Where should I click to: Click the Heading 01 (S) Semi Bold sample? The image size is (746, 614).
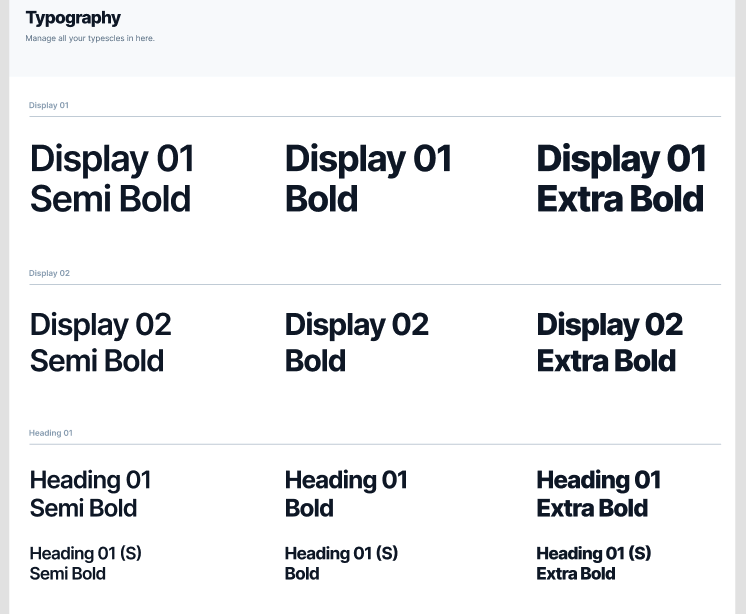click(x=85, y=563)
